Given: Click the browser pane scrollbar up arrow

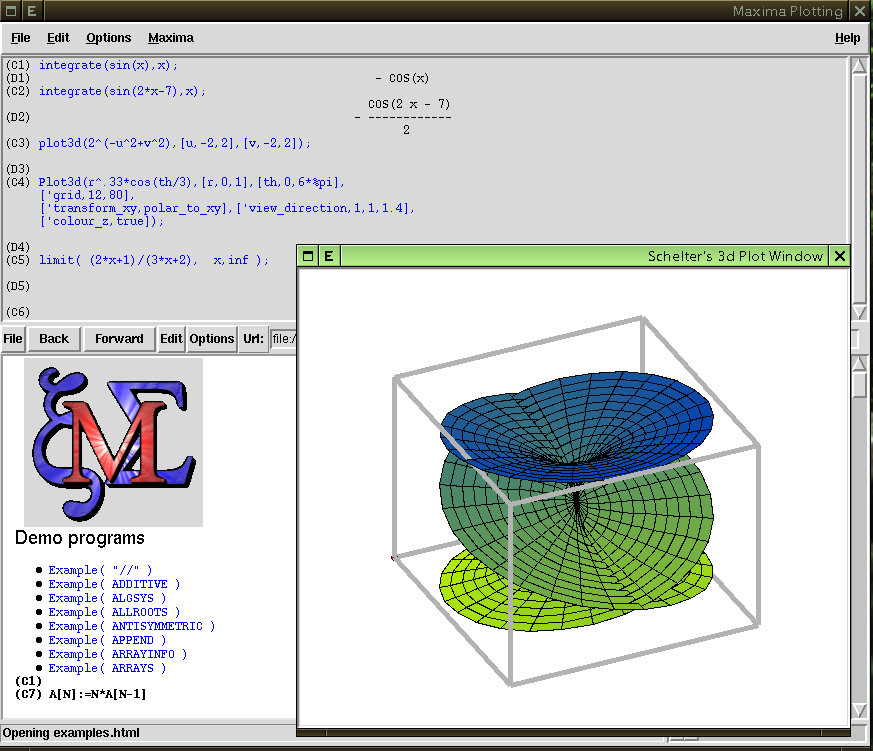Looking at the screenshot, I should coord(859,364).
